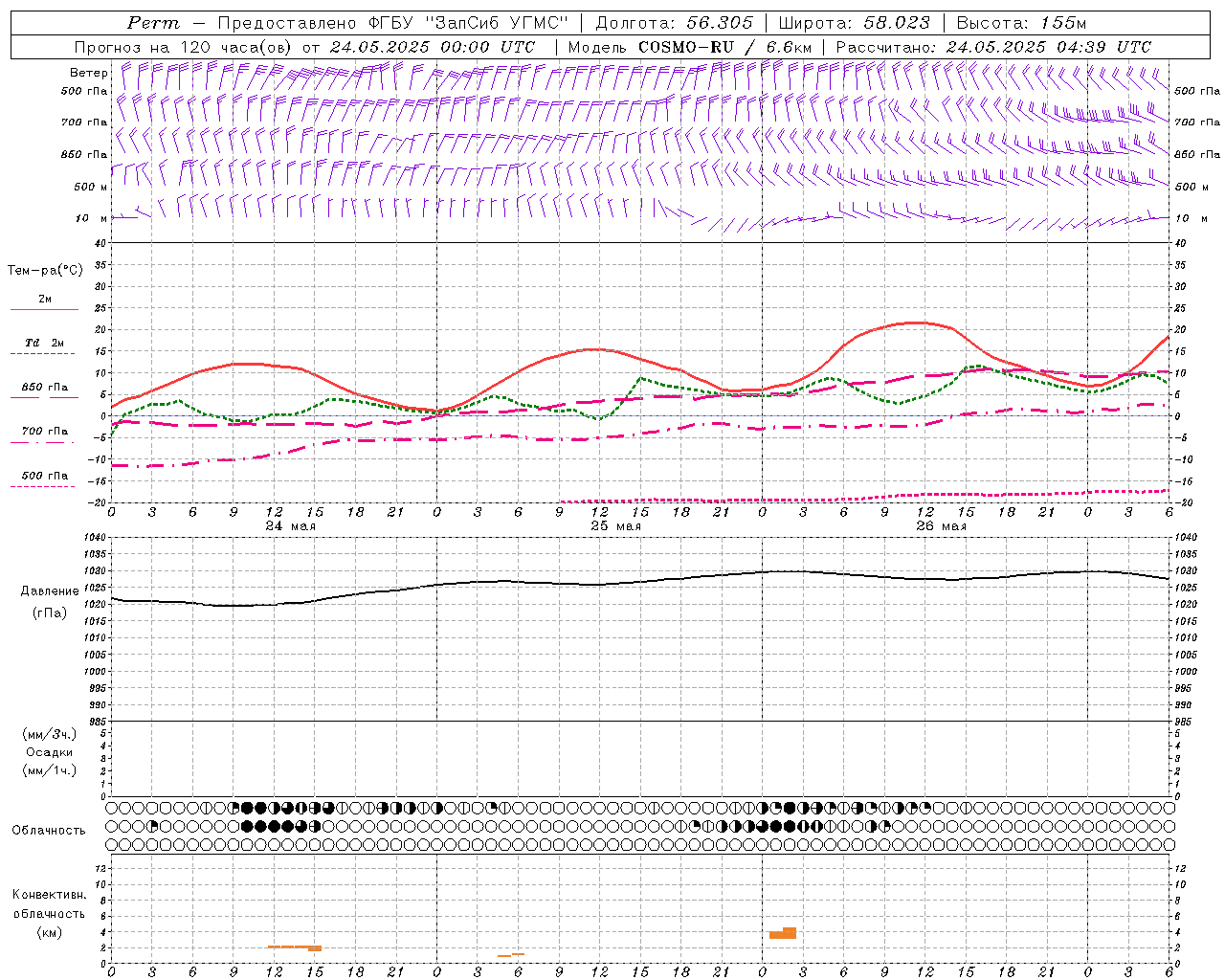The width and height of the screenshot is (1225, 980).
Task: Click the "Ветер" wind panel label
Action: click(88, 73)
